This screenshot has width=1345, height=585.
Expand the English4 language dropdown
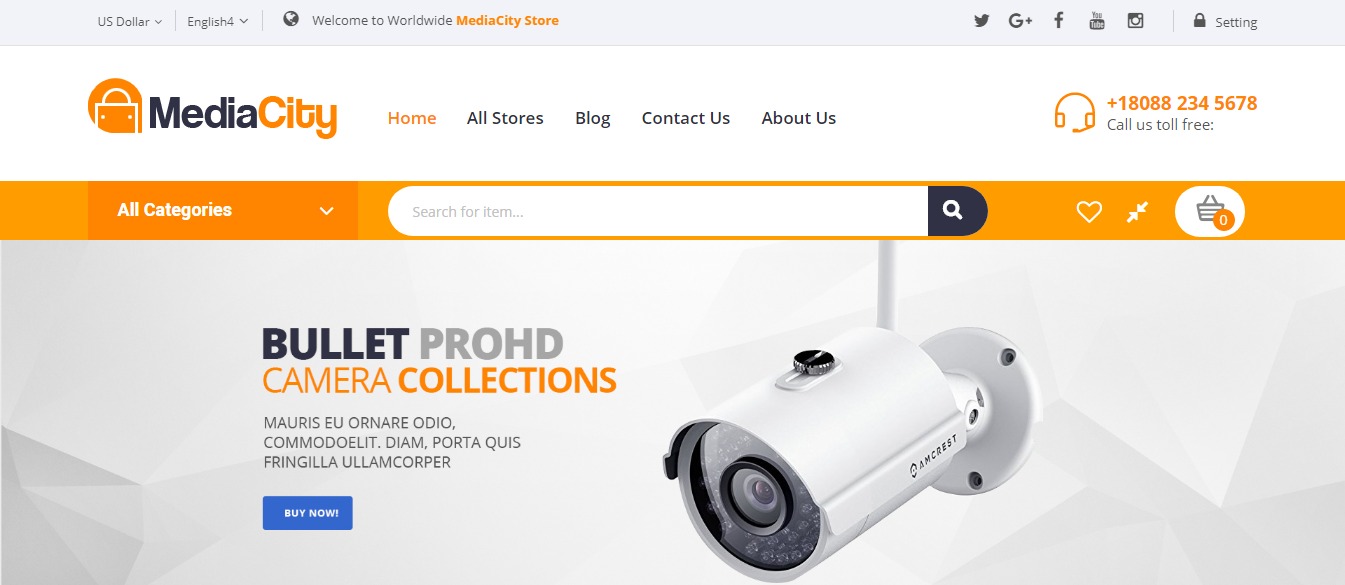click(217, 21)
